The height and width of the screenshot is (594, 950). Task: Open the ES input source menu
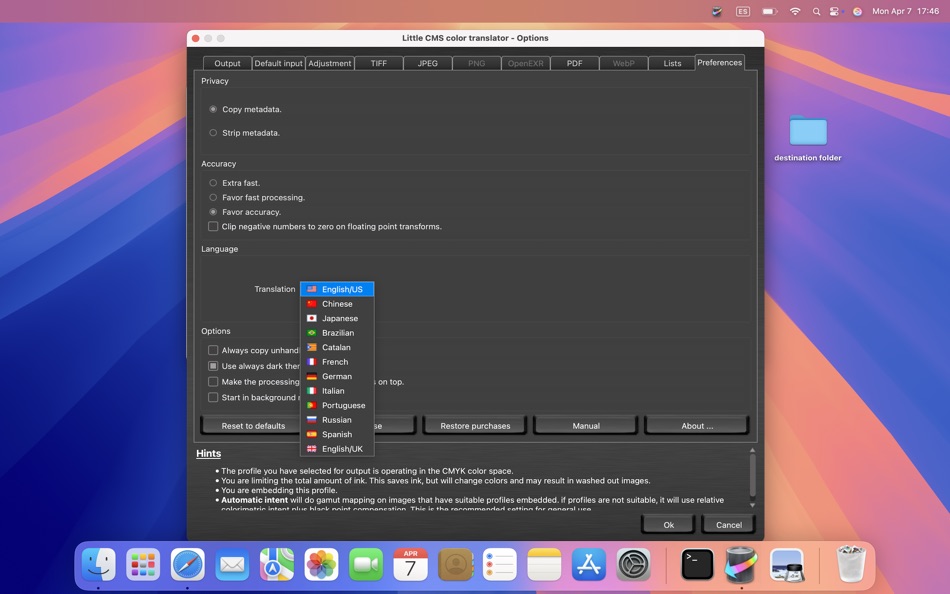point(743,11)
